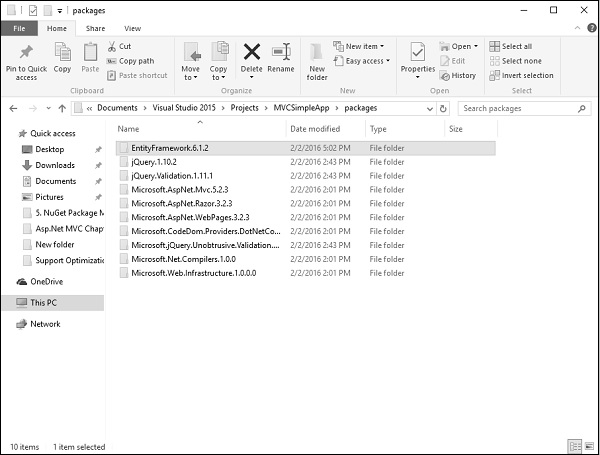Go up one folder level
The image size is (600, 455).
tap(62, 109)
